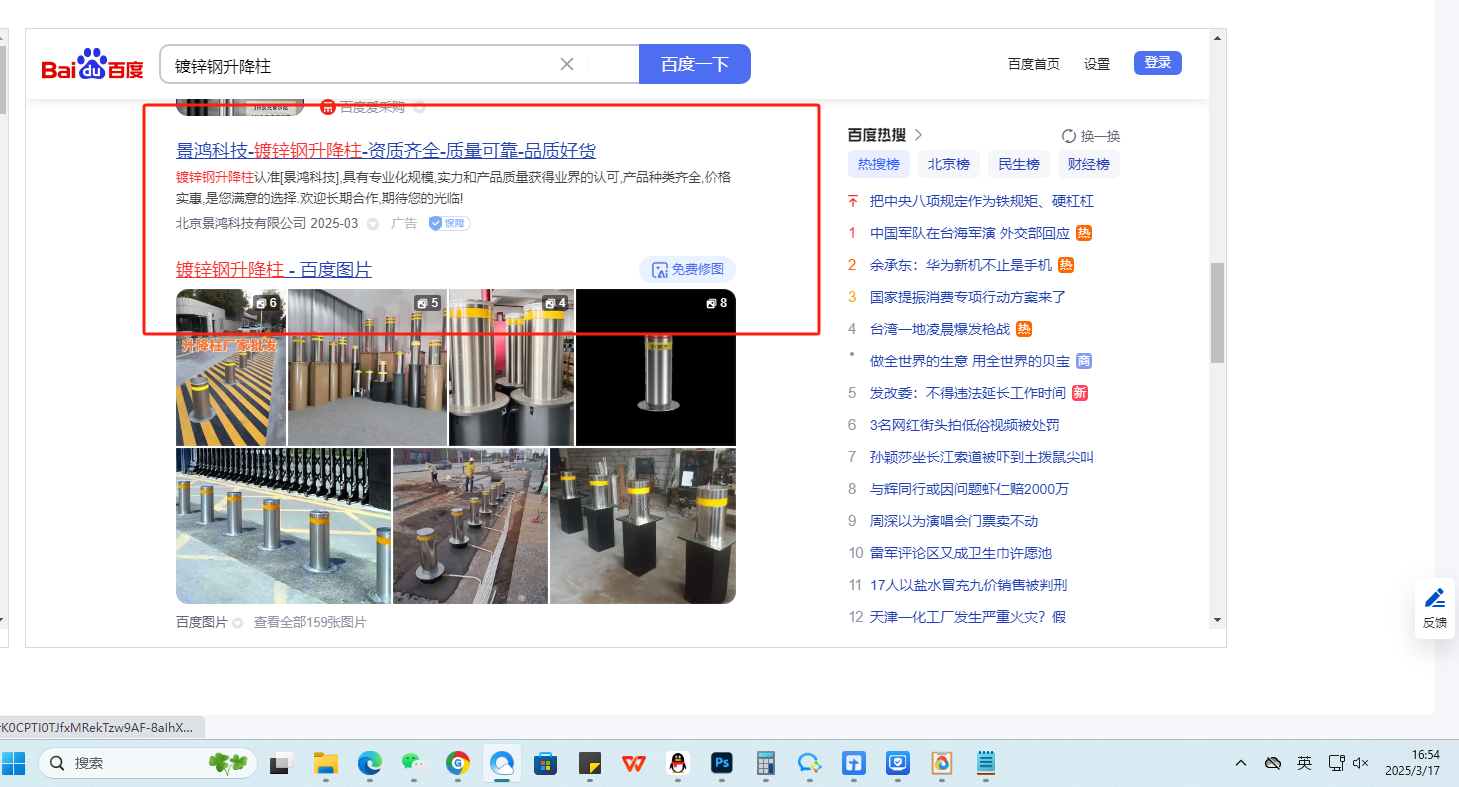Toggle the speaker mute icon in tray
1459x787 pixels.
pos(1360,763)
